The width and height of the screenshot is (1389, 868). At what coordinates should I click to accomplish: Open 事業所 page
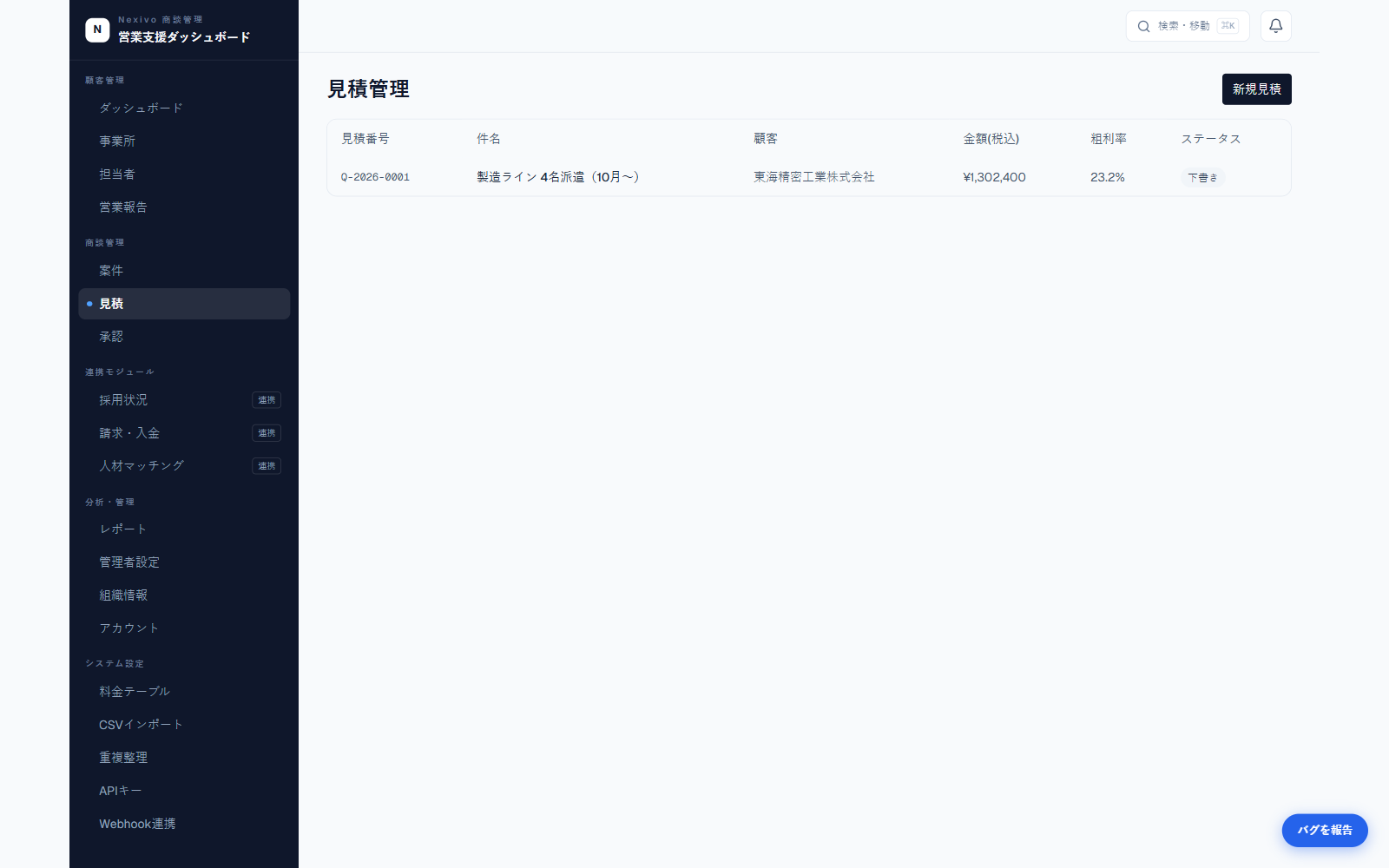pos(184,141)
